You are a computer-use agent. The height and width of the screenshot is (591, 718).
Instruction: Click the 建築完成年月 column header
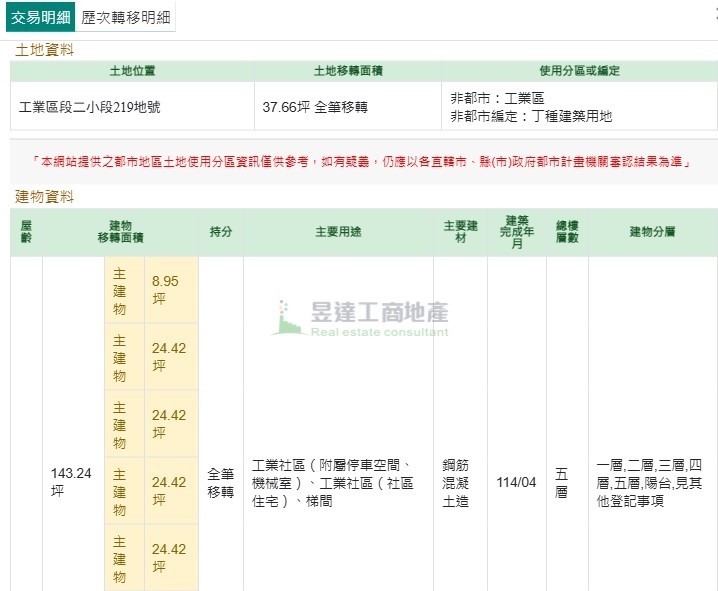click(x=516, y=232)
